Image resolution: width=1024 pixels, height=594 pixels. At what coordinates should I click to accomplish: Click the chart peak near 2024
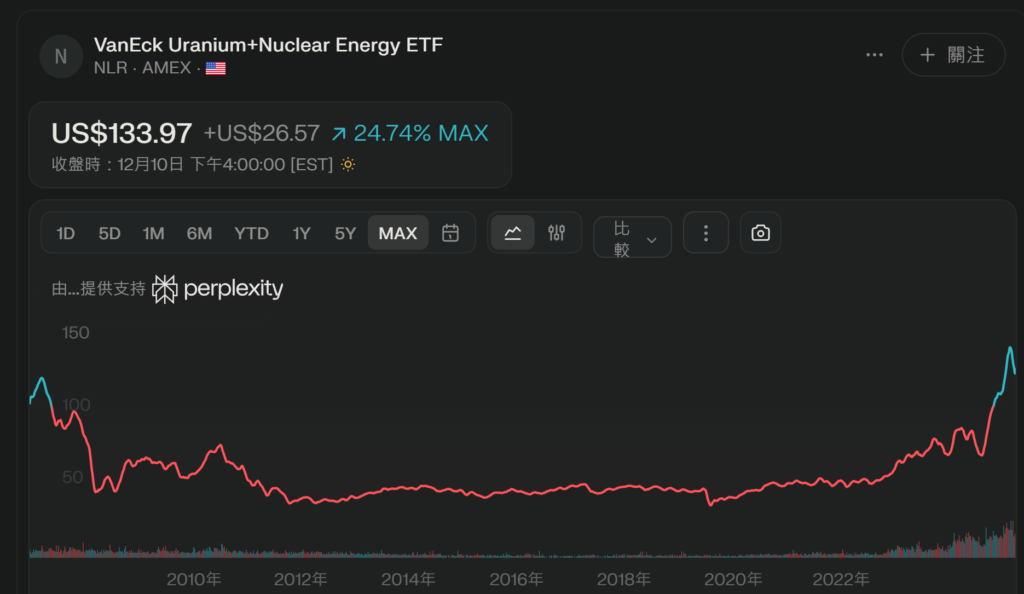point(1010,348)
